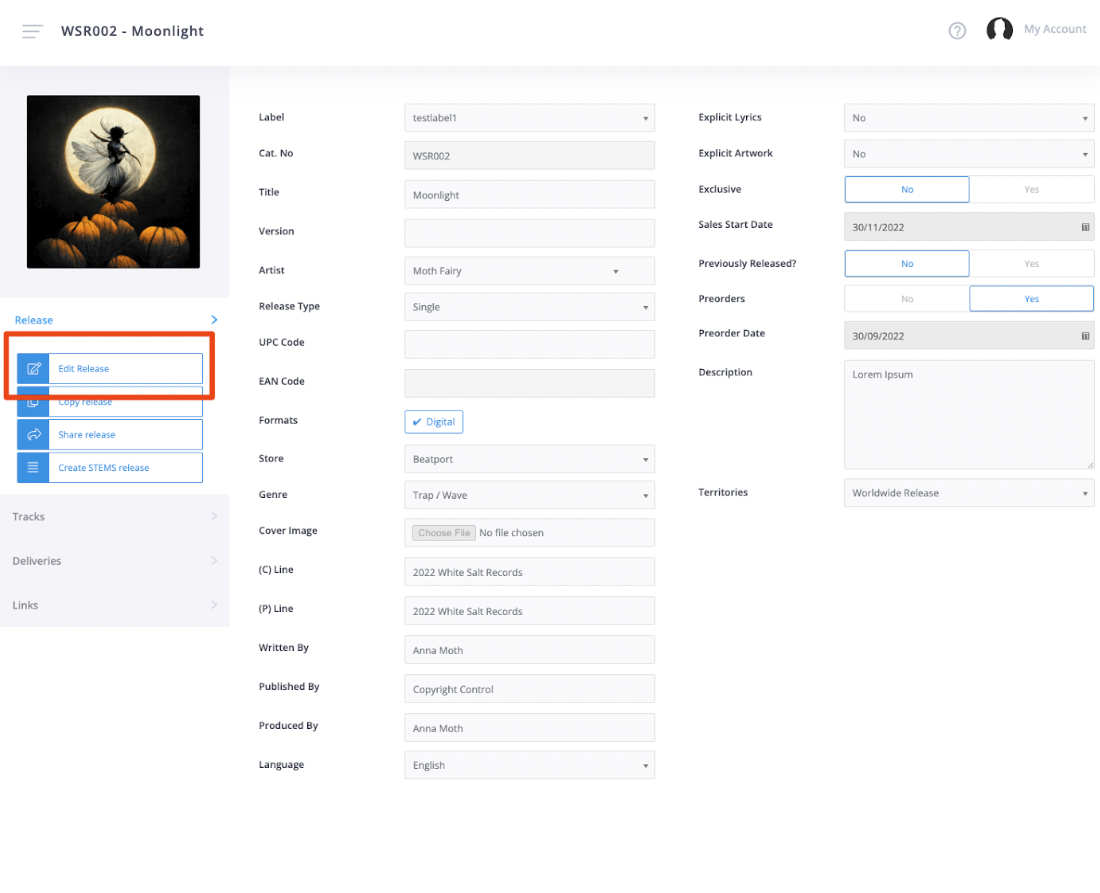Click the (P) Line input field
This screenshot has height=893, width=1100.
pos(530,610)
